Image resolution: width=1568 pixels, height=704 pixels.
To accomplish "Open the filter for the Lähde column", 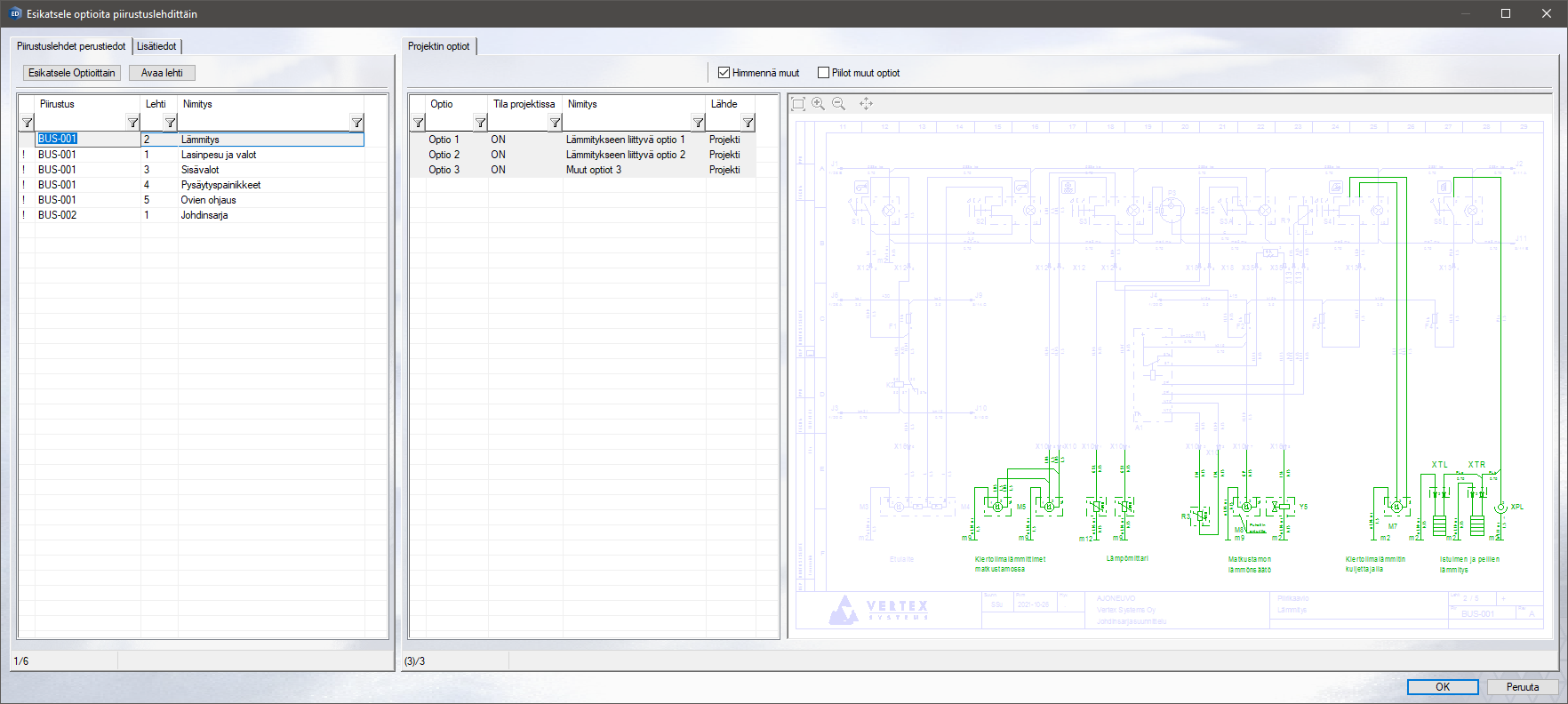I will pyautogui.click(x=748, y=123).
